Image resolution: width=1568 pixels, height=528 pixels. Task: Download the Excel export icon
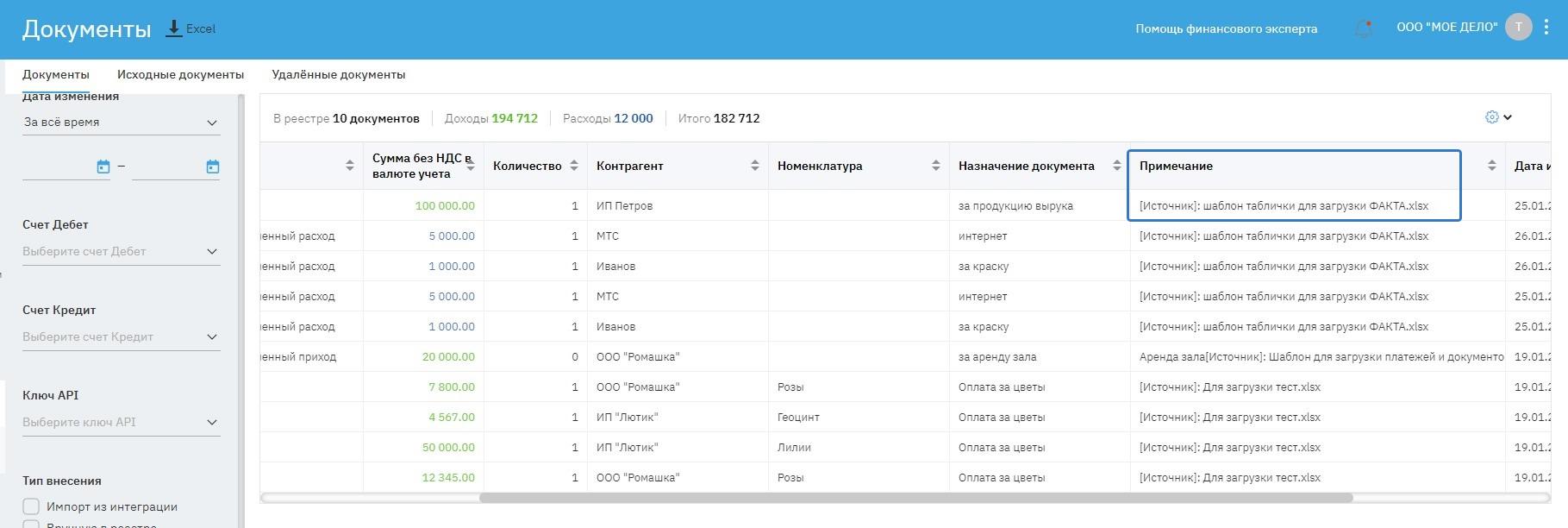click(174, 28)
